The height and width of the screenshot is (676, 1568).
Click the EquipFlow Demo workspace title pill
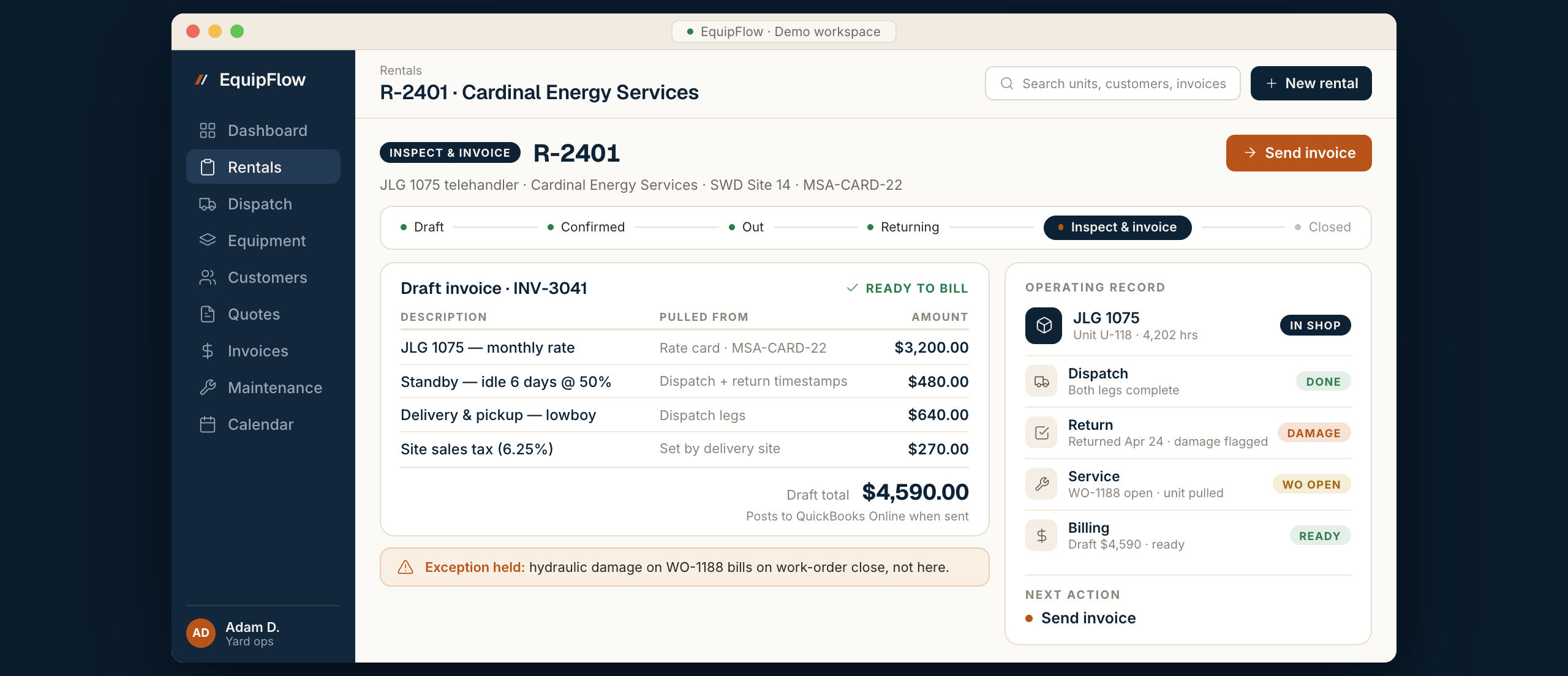[x=783, y=32]
